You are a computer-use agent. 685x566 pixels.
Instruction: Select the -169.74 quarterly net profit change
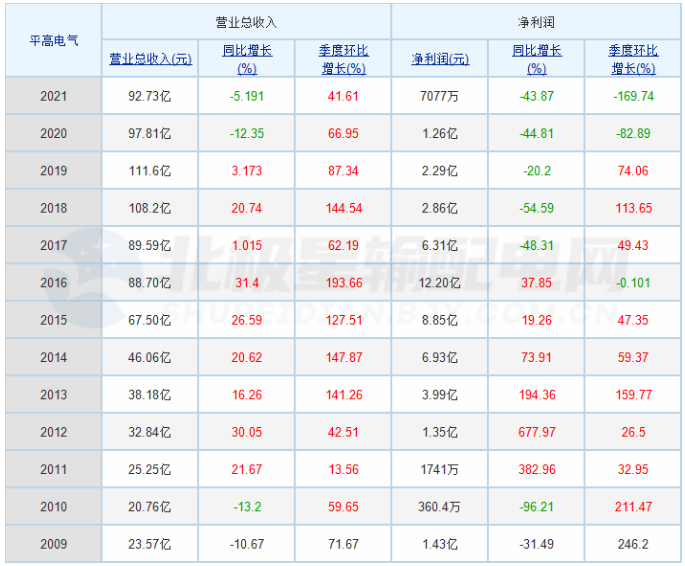633,96
